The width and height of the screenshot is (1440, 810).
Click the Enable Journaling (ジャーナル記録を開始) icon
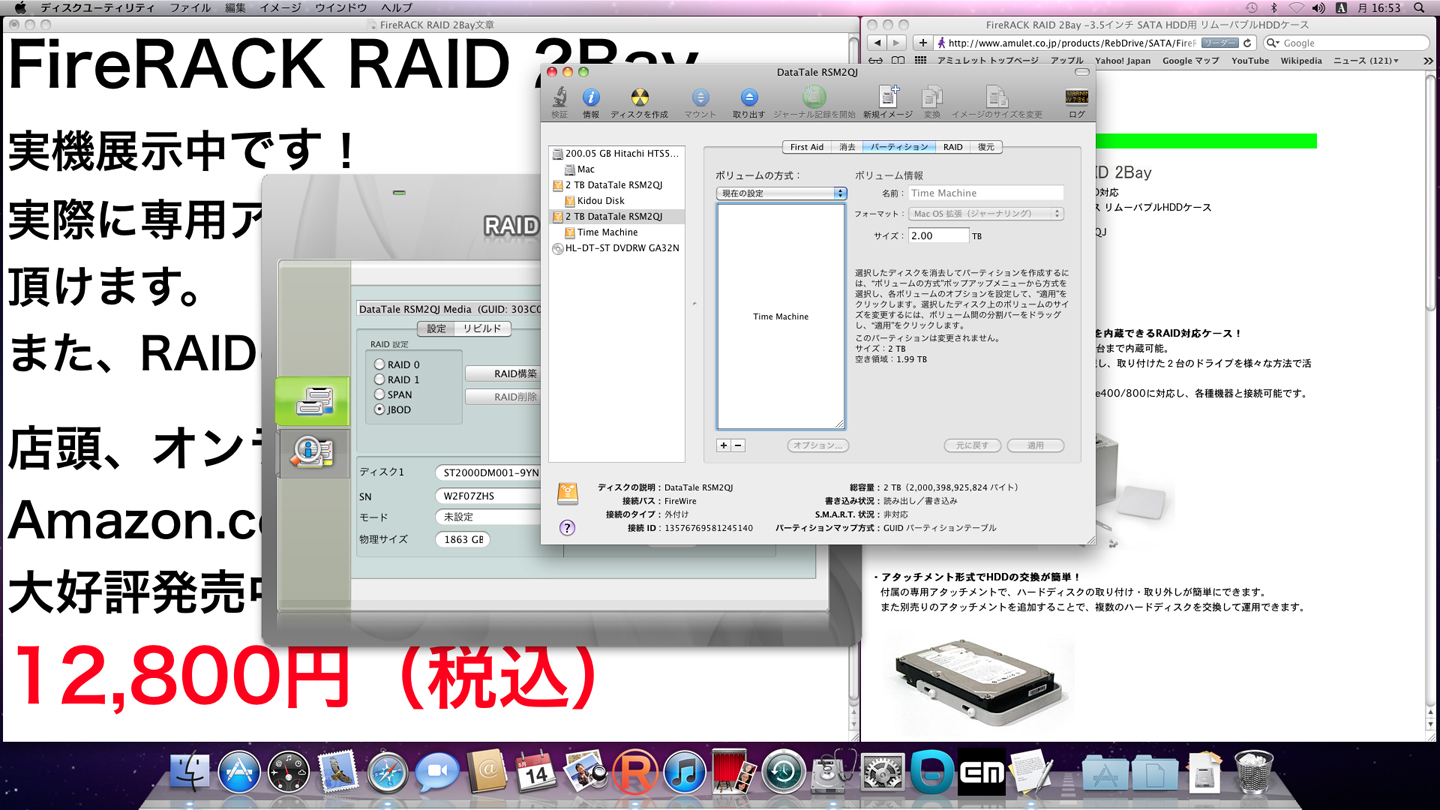pos(814,97)
